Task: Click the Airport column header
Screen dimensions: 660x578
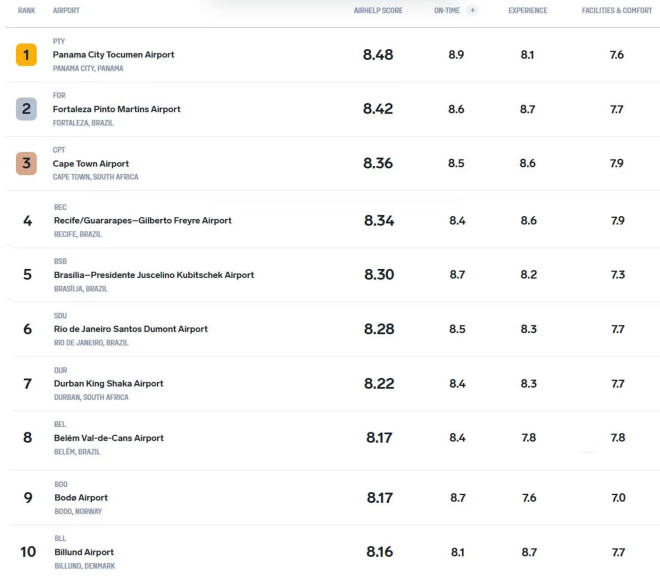Action: pos(66,11)
